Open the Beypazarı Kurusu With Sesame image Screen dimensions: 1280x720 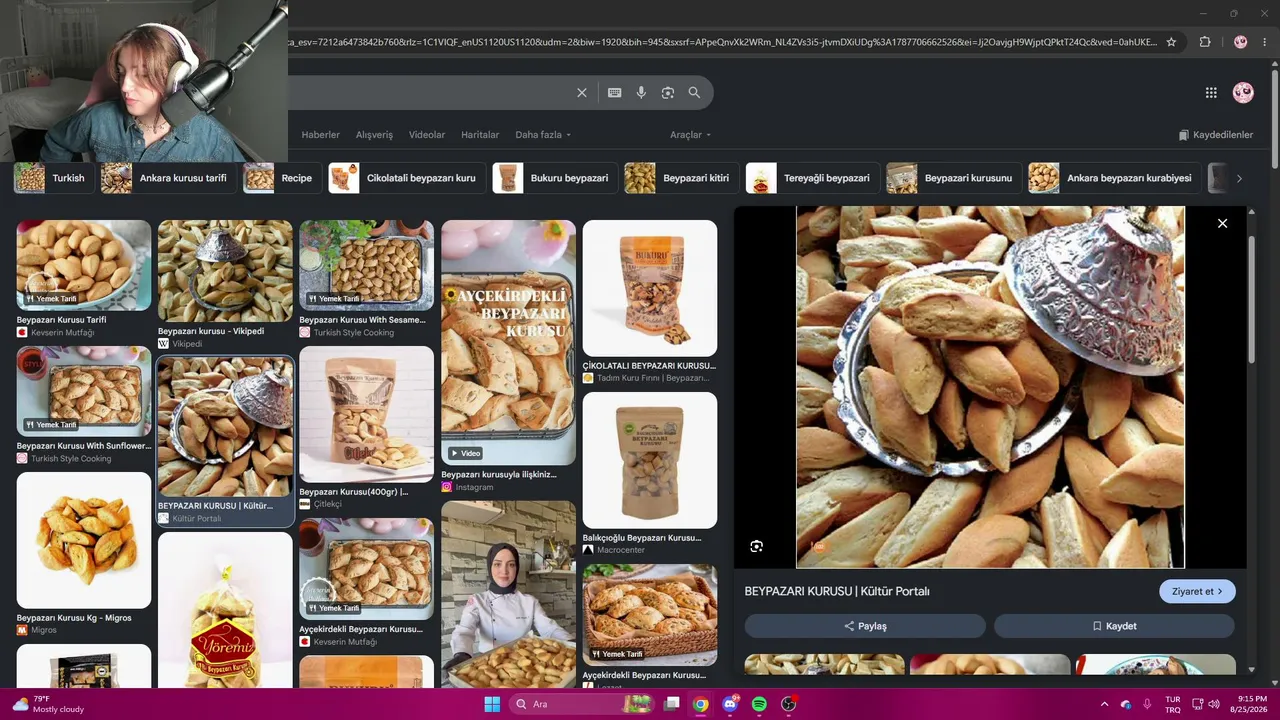(367, 266)
